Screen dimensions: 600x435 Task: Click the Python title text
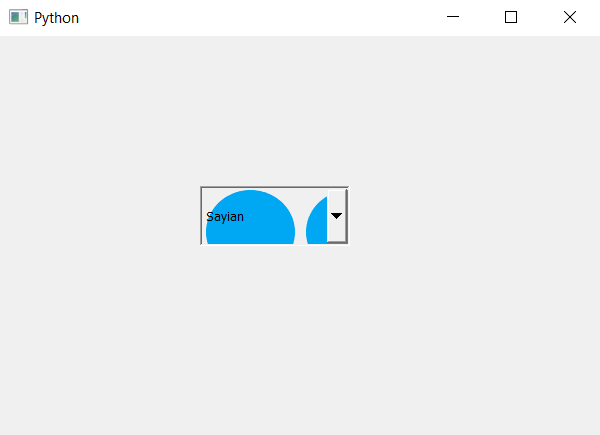click(x=56, y=18)
